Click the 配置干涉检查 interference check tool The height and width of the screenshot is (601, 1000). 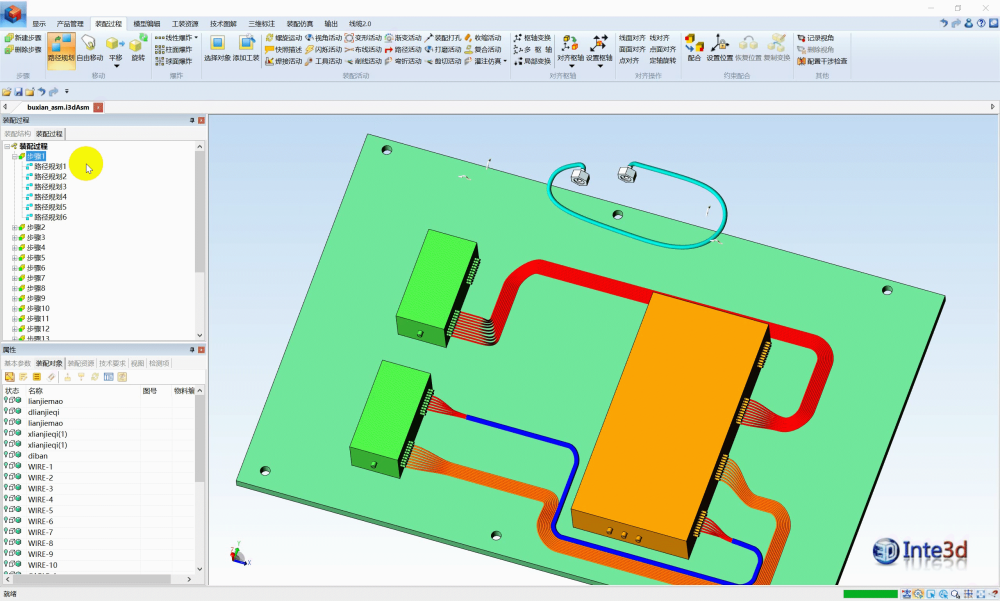coord(822,61)
